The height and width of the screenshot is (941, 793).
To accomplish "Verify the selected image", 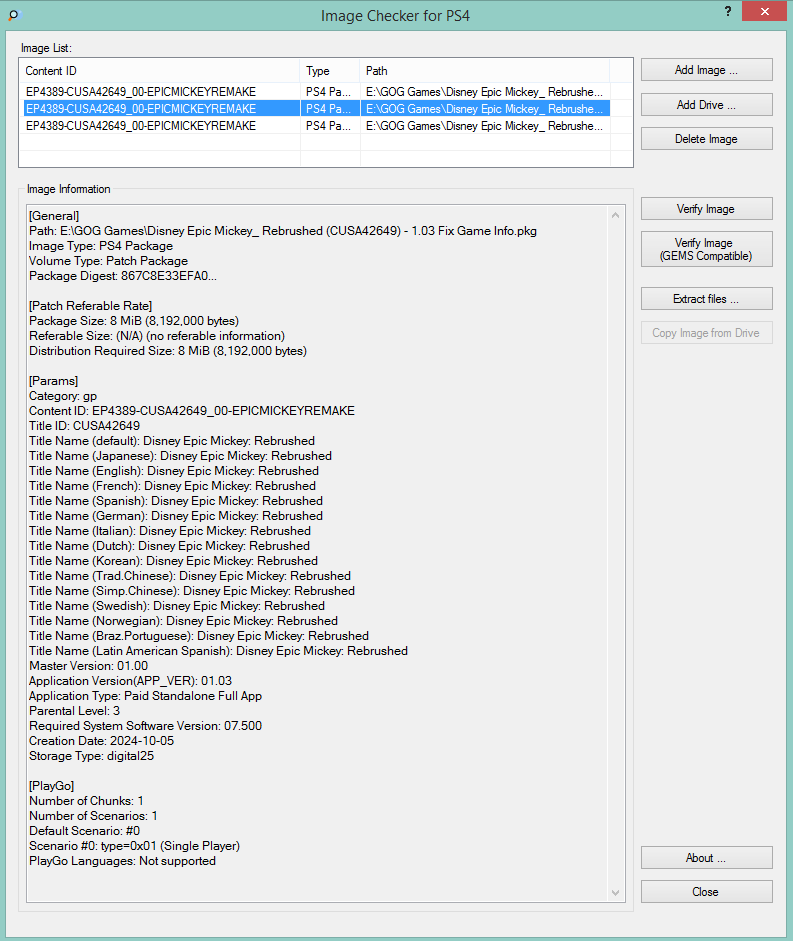I will pyautogui.click(x=707, y=209).
